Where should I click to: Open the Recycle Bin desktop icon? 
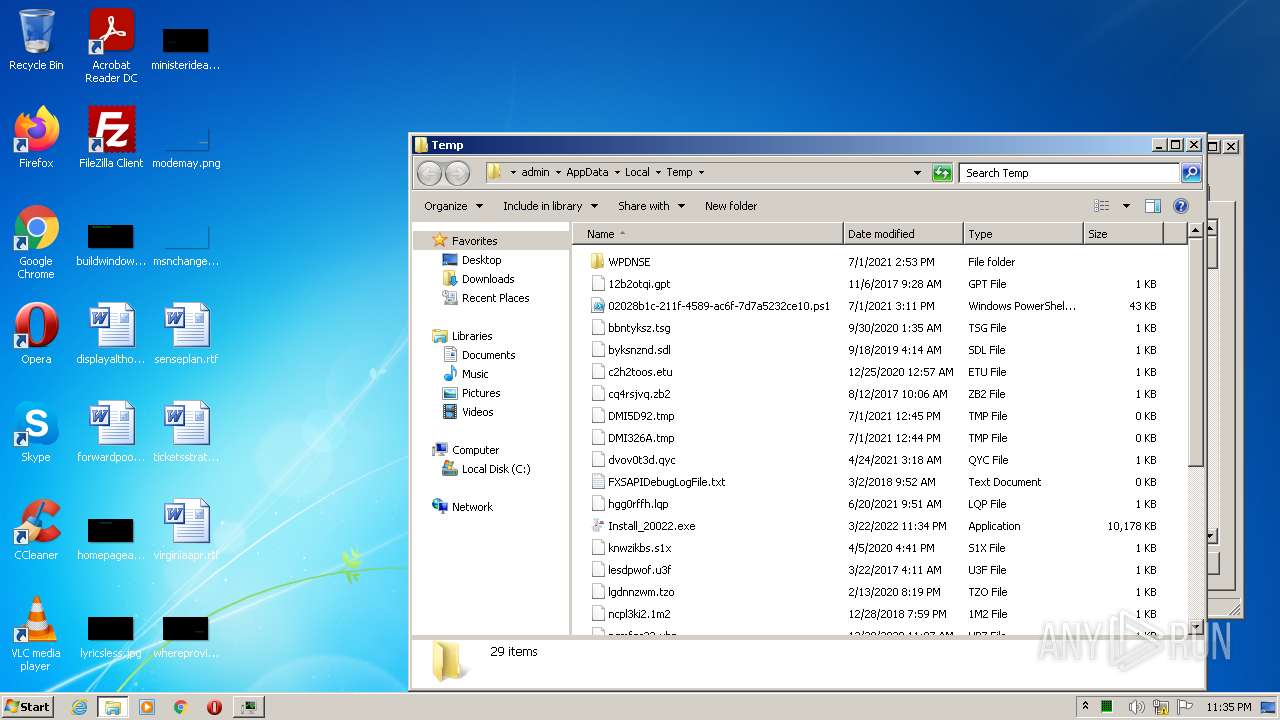point(36,40)
